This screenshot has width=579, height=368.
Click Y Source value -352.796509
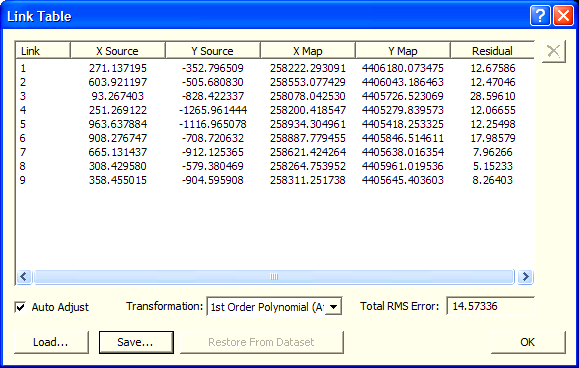(213, 68)
